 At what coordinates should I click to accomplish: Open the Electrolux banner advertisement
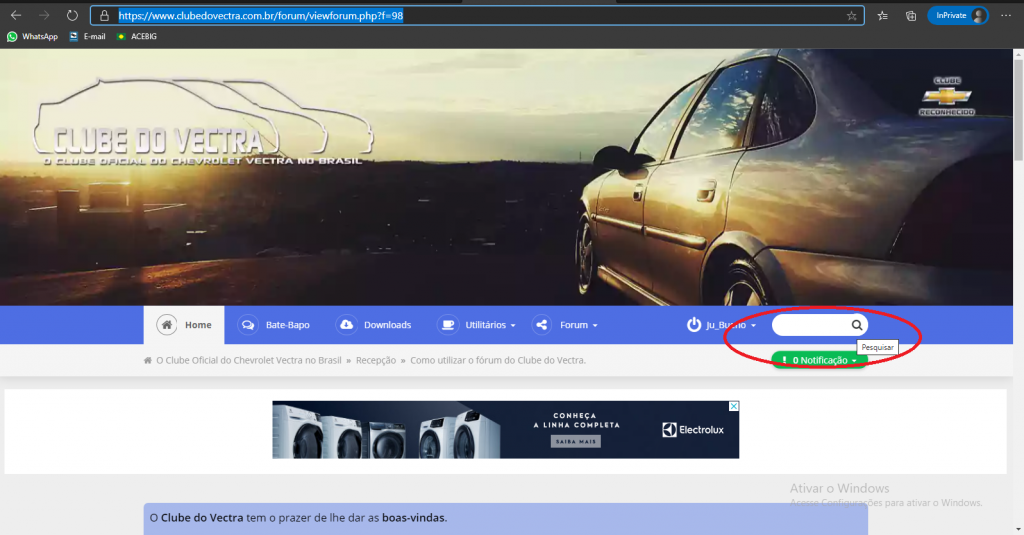[505, 430]
